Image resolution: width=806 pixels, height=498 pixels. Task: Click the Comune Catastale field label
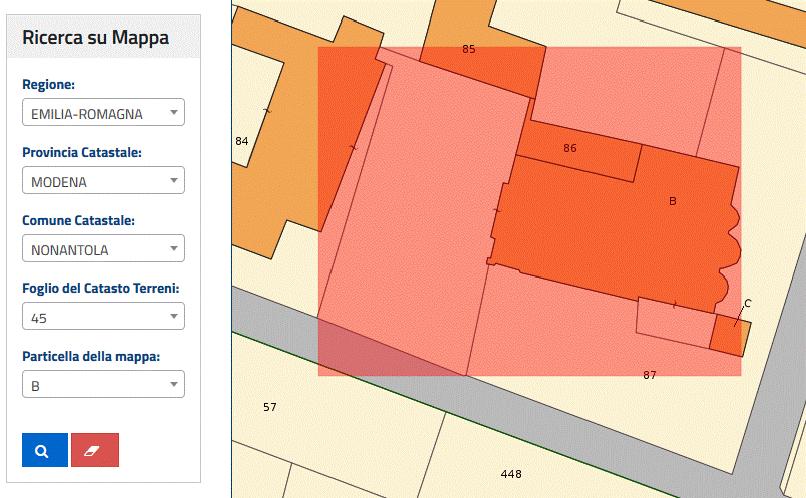[x=78, y=220]
